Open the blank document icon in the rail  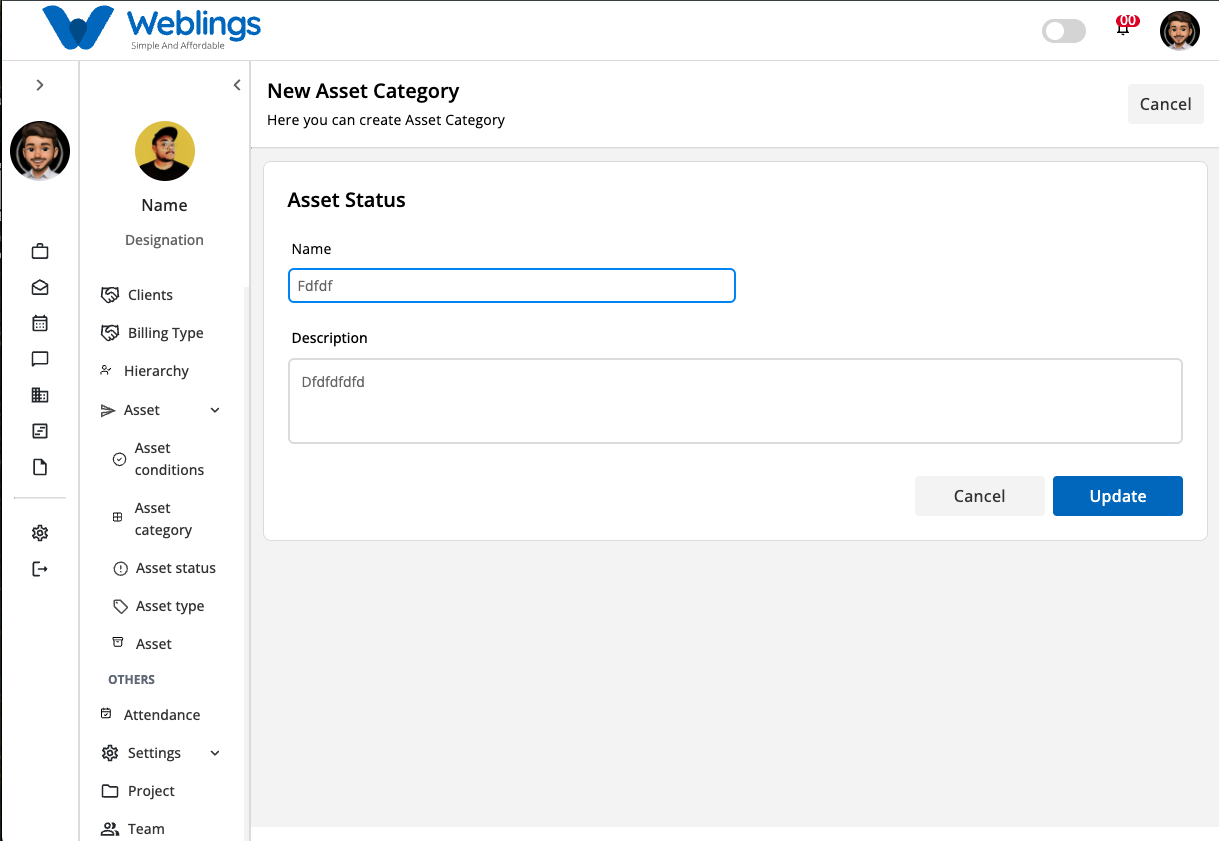[40, 467]
